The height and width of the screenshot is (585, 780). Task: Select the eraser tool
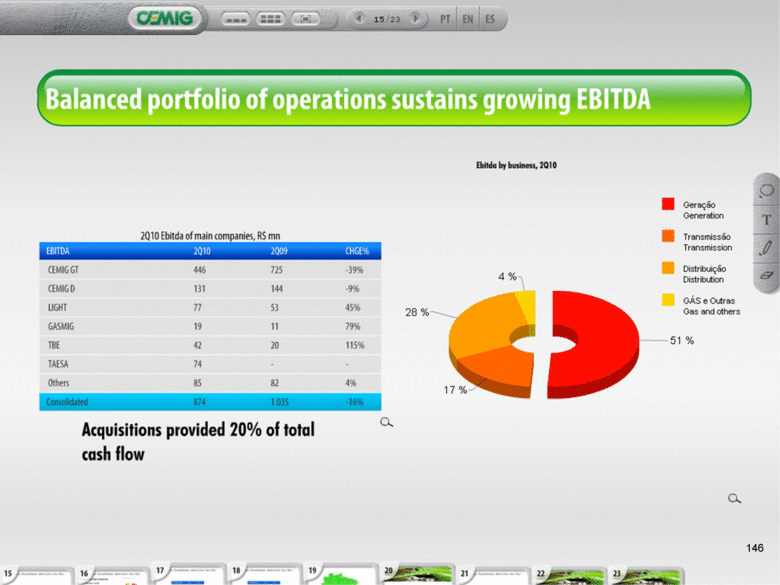[767, 275]
